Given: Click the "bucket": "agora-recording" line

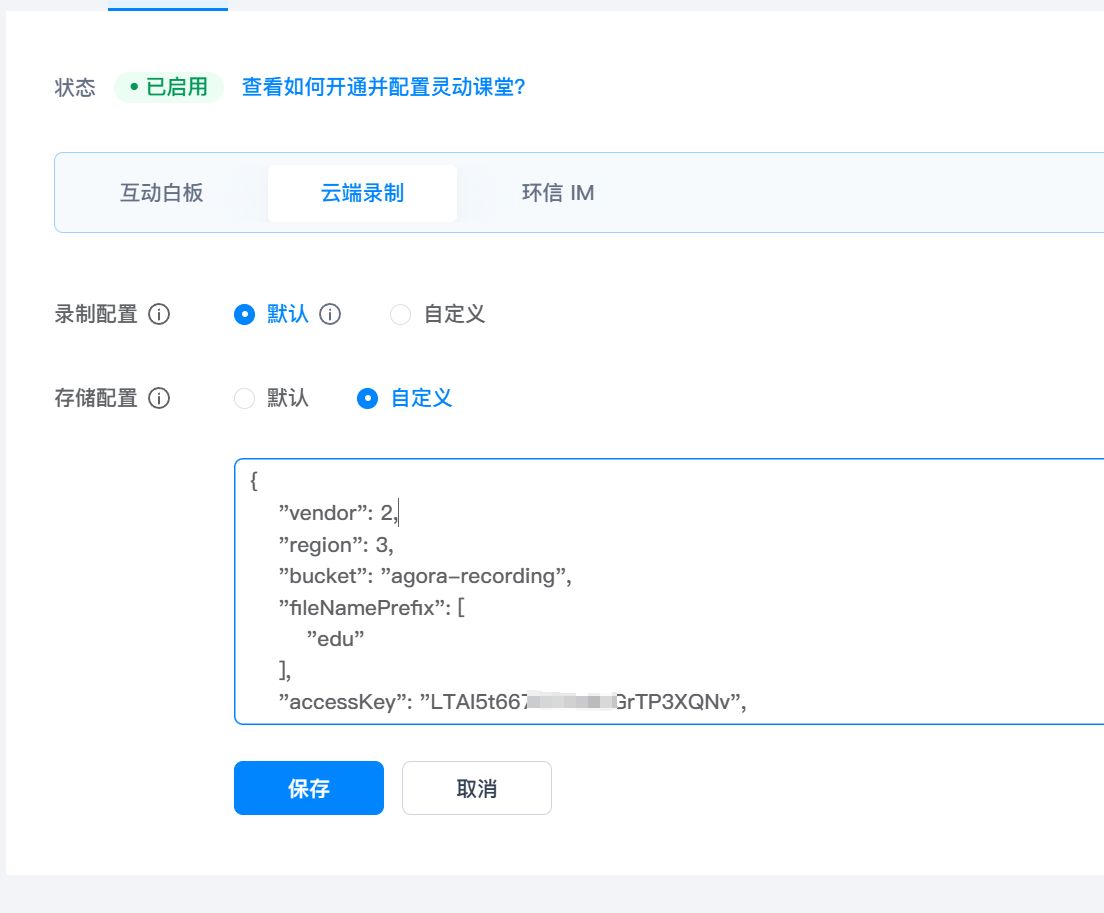Looking at the screenshot, I should coord(425,576).
